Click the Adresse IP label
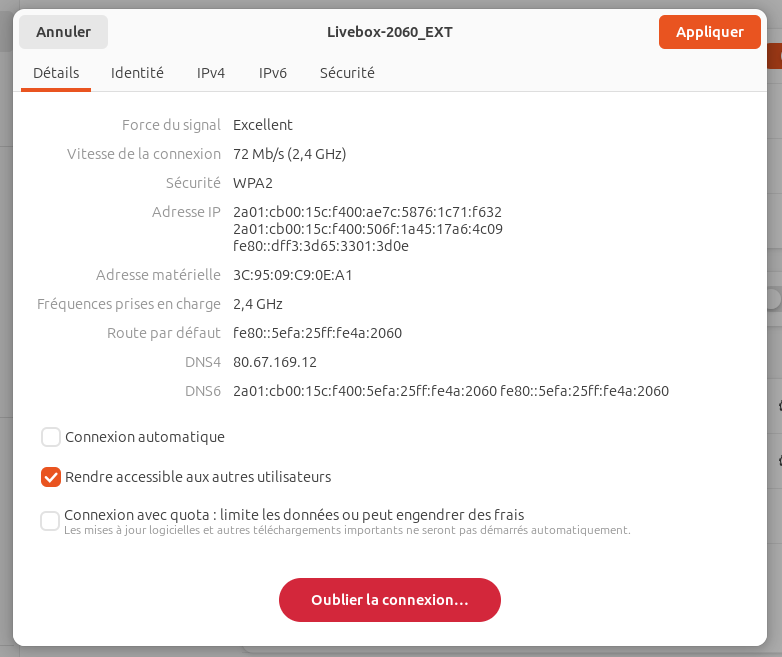This screenshot has height=657, width=782. 186,212
